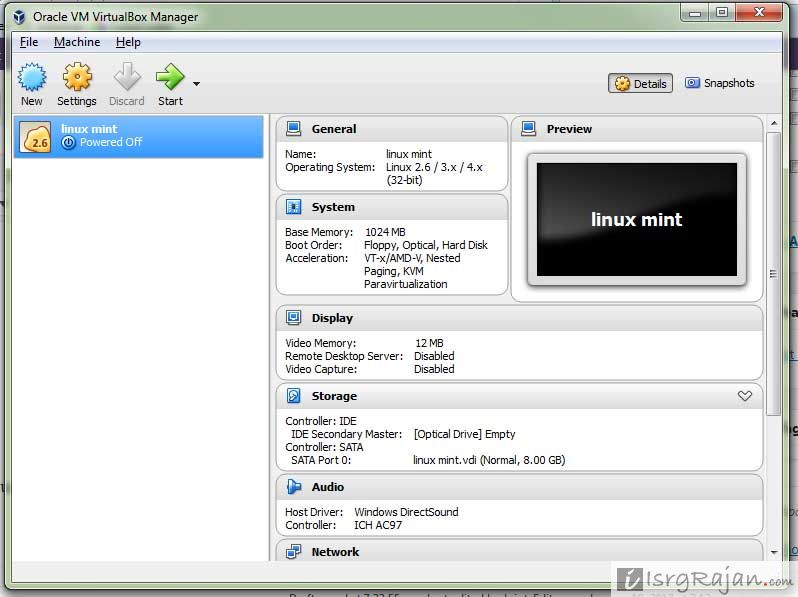Switch to the Snapshots view
The height and width of the screenshot is (597, 798).
[x=719, y=83]
